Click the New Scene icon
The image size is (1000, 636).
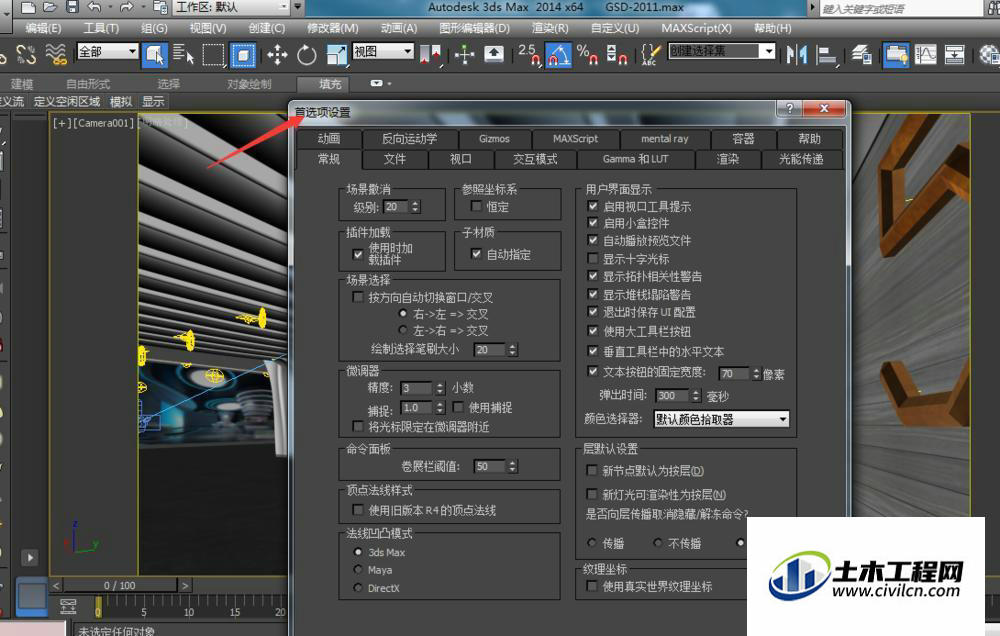point(27,8)
